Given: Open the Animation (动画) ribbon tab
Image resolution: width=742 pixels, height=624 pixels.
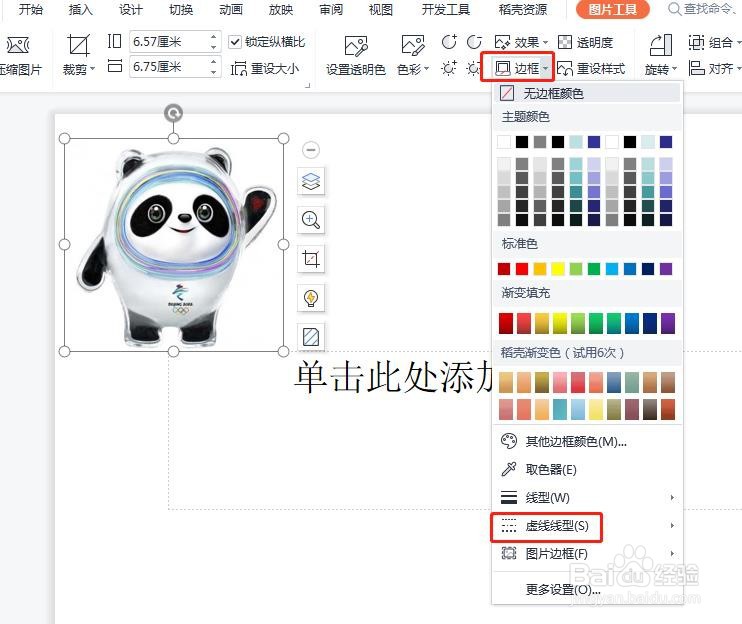Looking at the screenshot, I should [231, 9].
